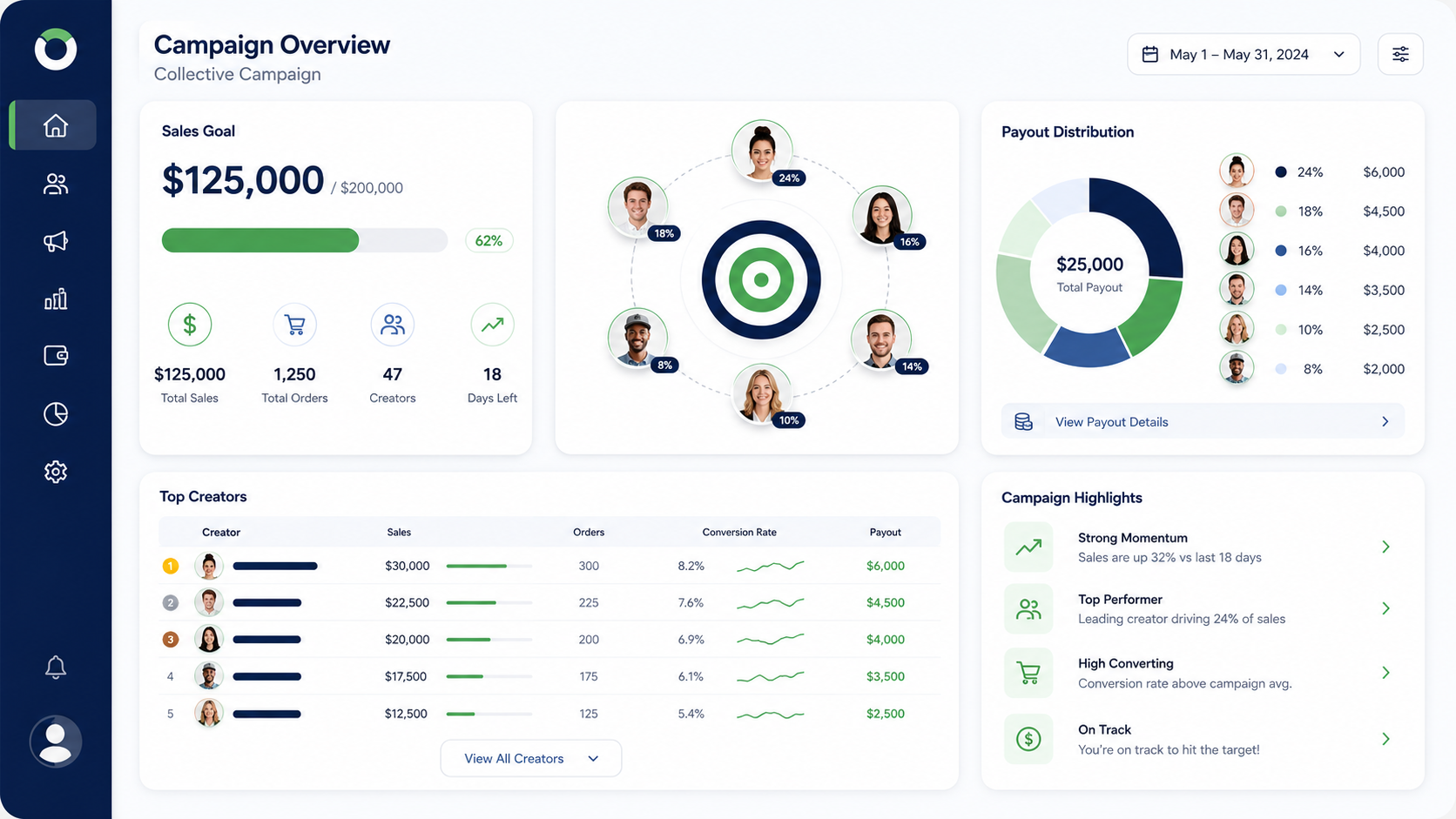Click the Creators people icon in Sales Goal
Image resolution: width=1456 pixels, height=819 pixels.
tap(393, 325)
